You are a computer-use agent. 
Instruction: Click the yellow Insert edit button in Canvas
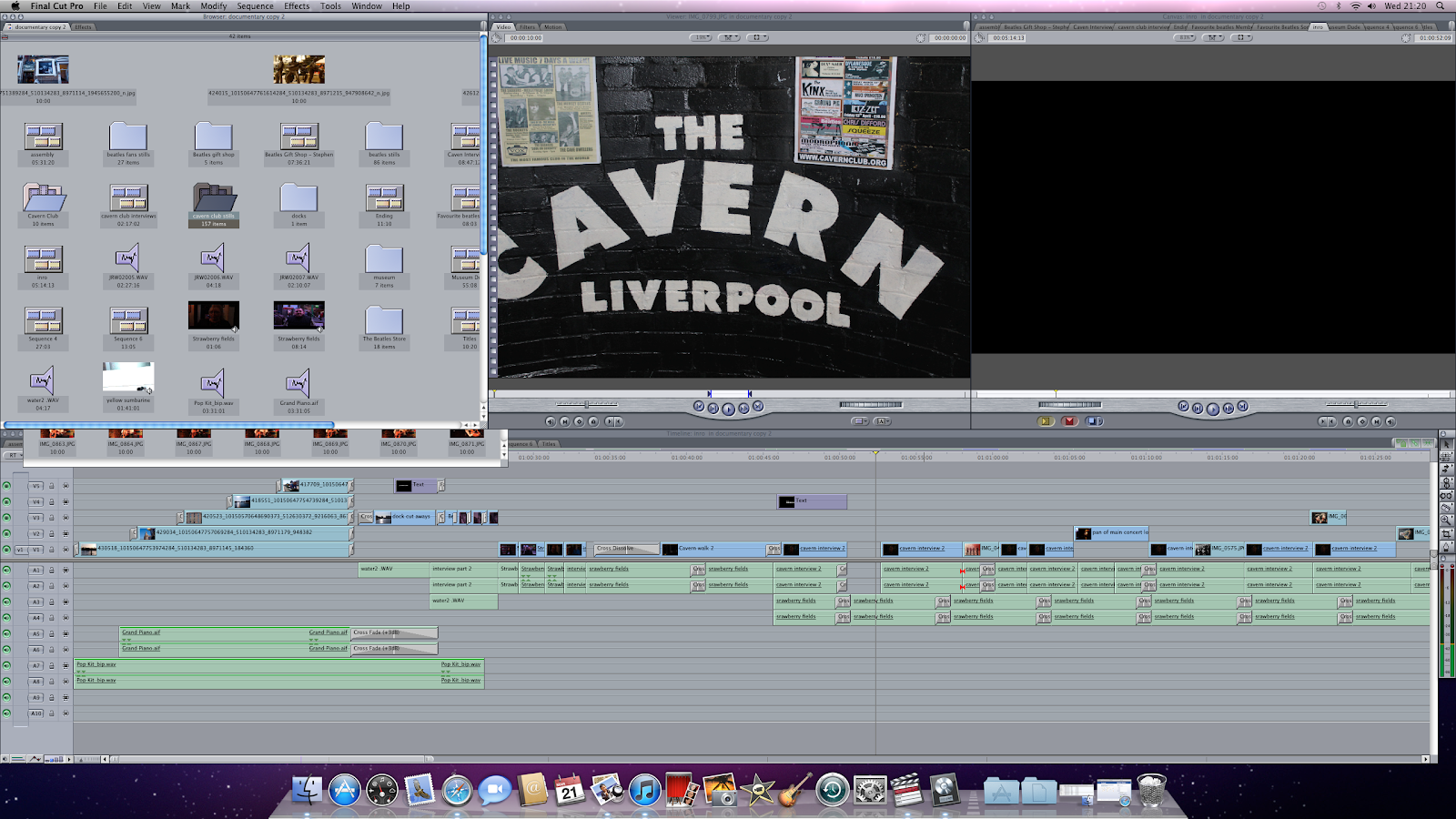[1045, 421]
